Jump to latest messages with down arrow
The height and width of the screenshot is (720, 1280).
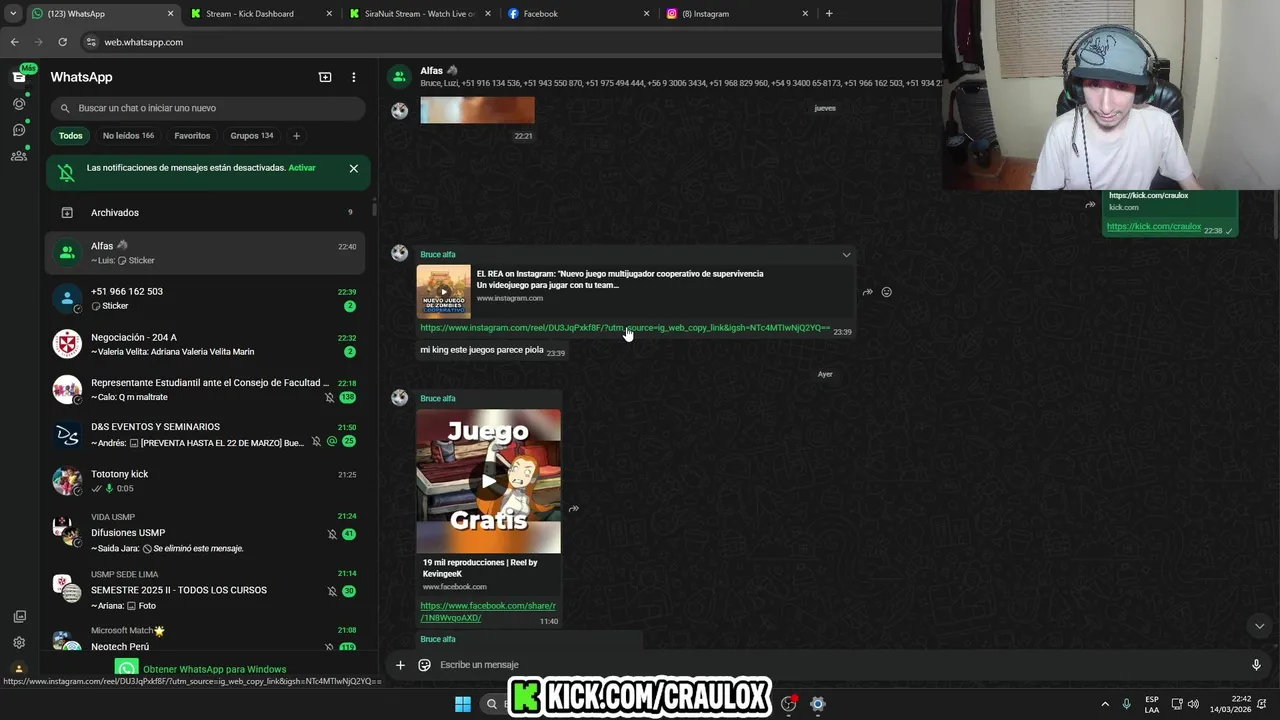coord(1259,626)
